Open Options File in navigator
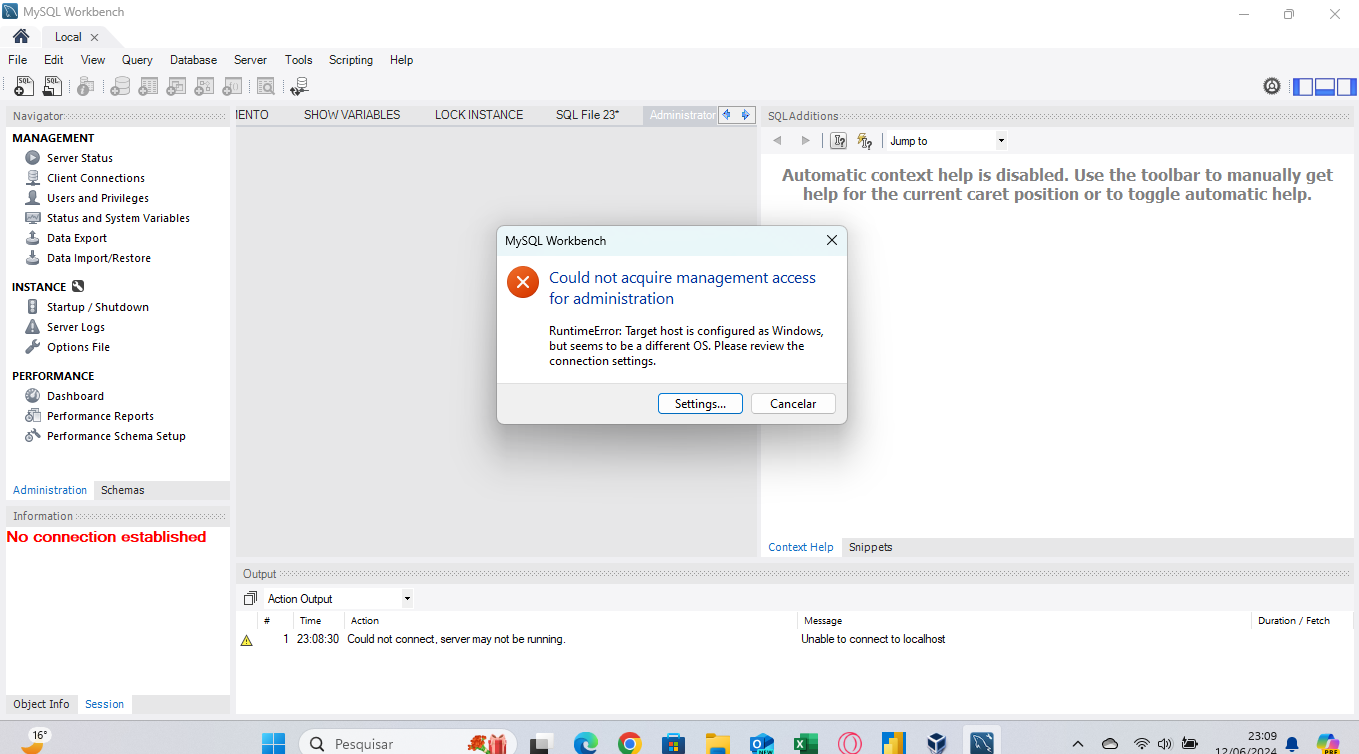Image resolution: width=1359 pixels, height=754 pixels. 78,347
